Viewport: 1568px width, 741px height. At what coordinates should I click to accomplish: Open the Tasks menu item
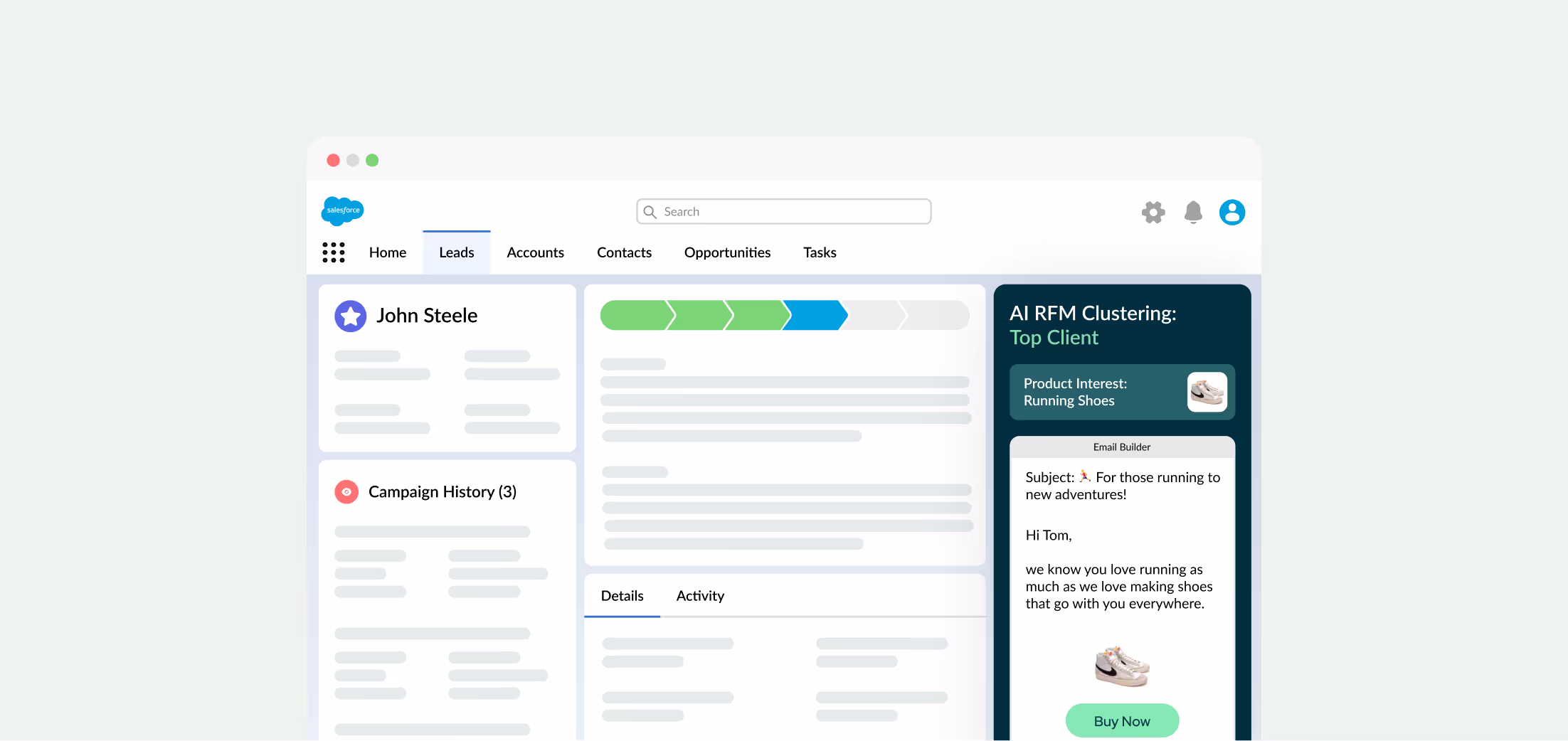pyautogui.click(x=820, y=252)
